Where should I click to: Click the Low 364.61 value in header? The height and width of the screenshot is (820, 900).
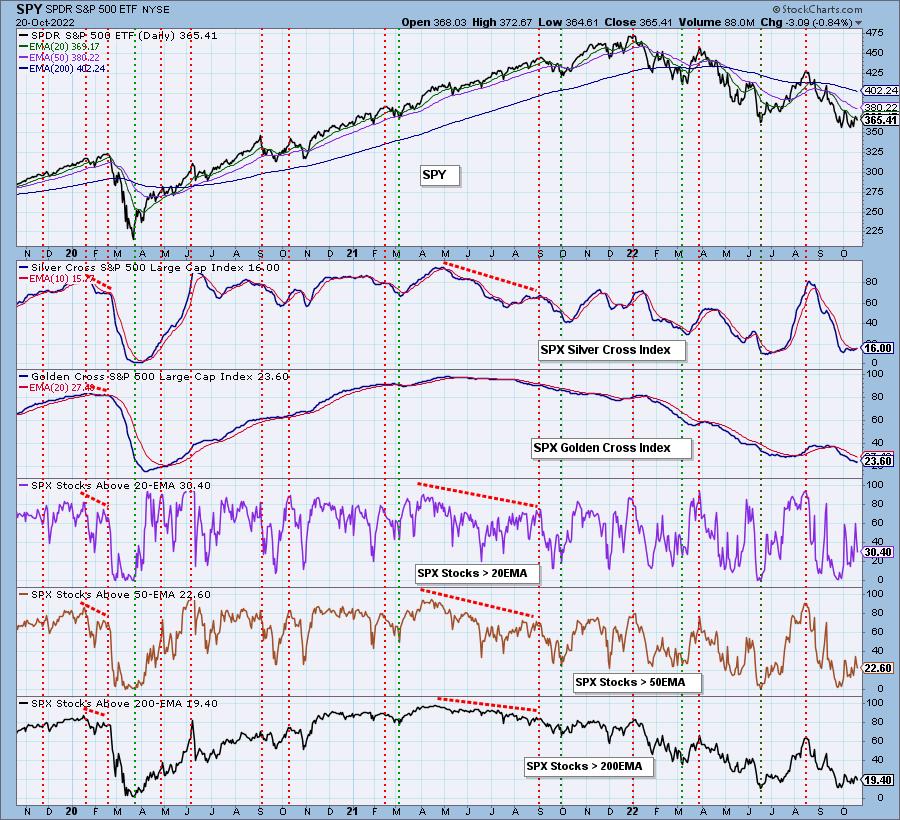point(568,22)
